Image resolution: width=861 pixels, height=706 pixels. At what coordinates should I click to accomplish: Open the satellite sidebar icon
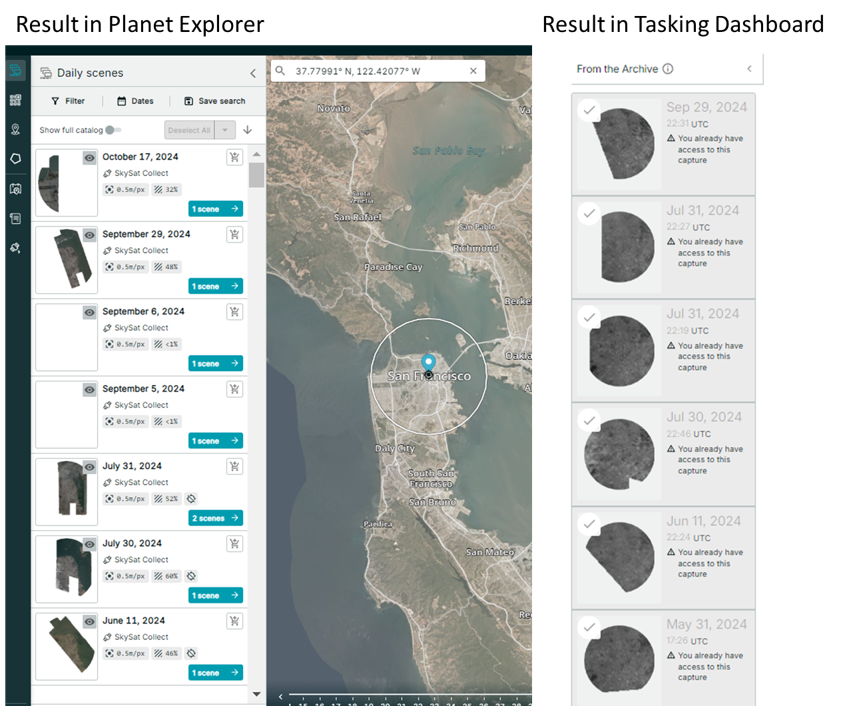coord(15,248)
